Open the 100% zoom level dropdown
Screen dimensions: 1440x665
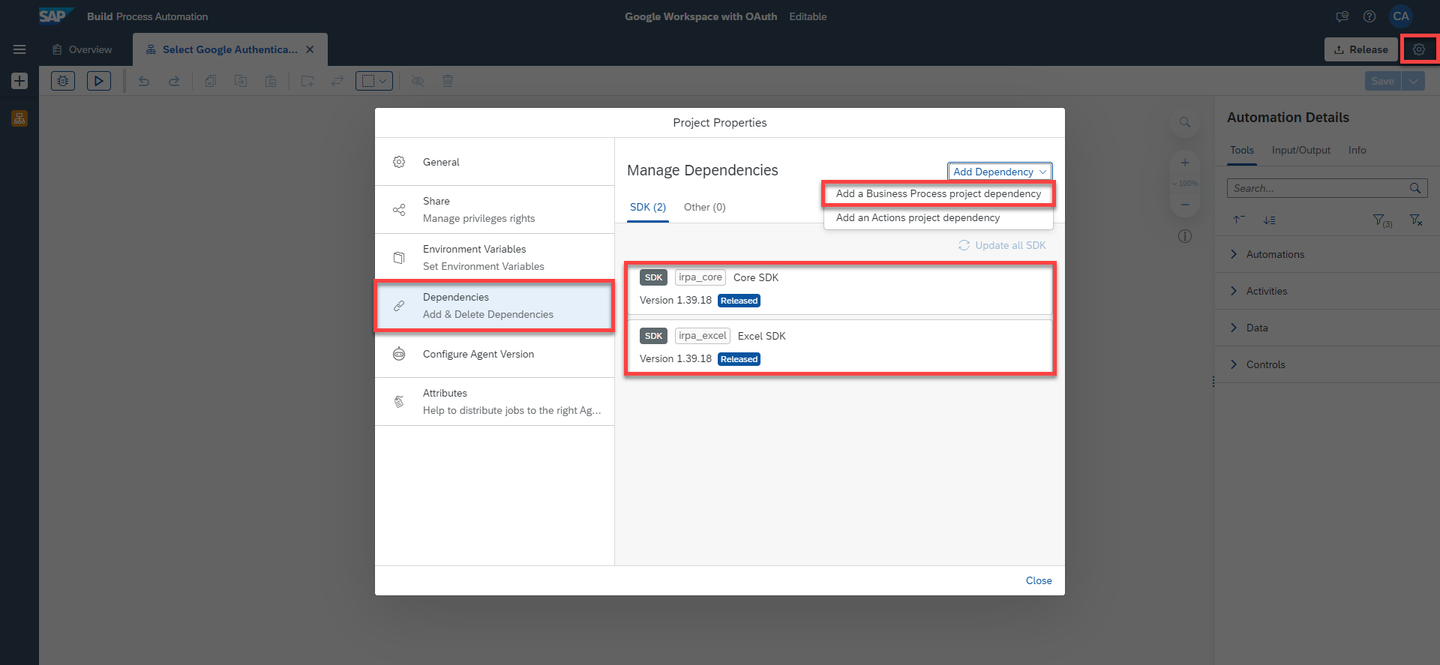(1185, 183)
